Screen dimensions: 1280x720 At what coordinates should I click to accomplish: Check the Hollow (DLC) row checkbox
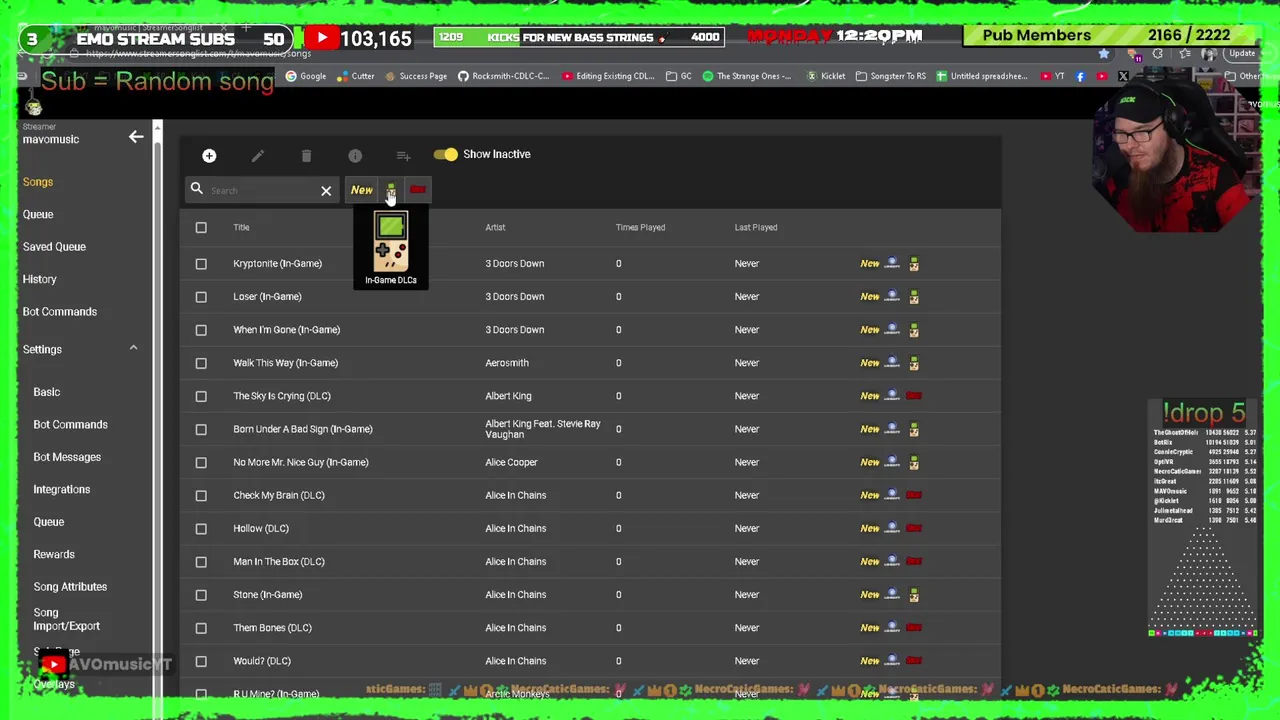(x=201, y=528)
